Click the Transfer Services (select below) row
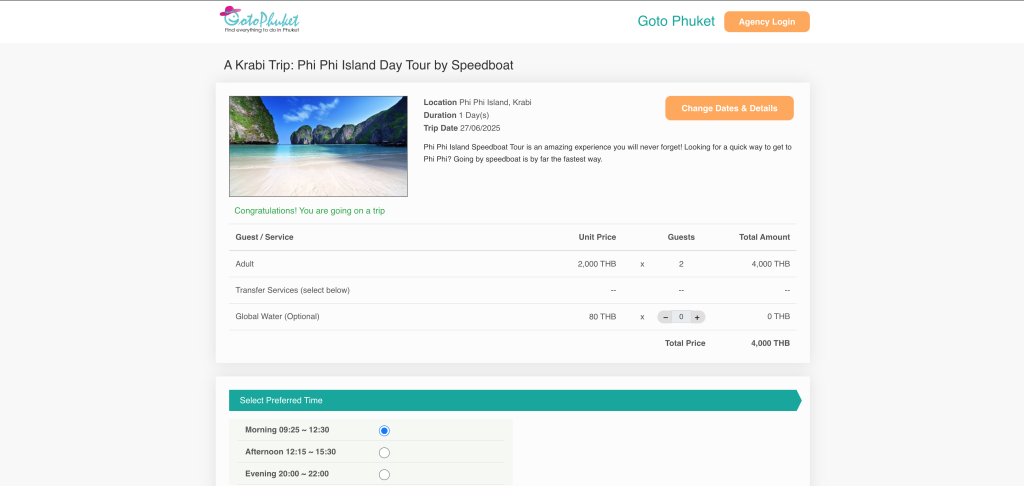1024x486 pixels. click(292, 290)
